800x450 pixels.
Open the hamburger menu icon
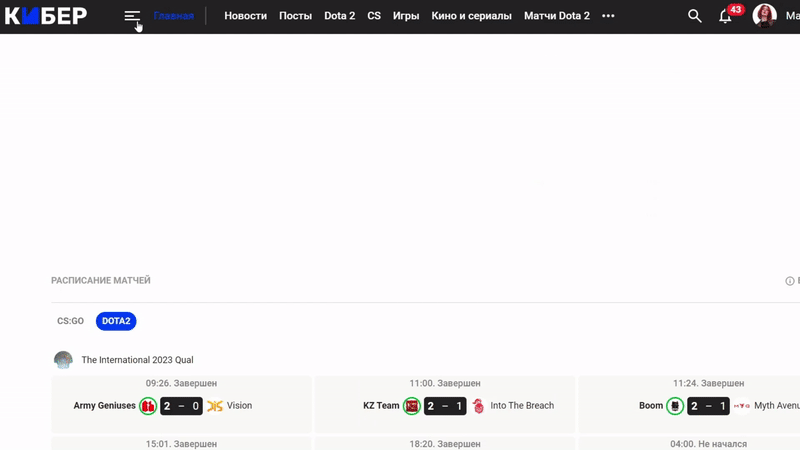[x=132, y=16]
